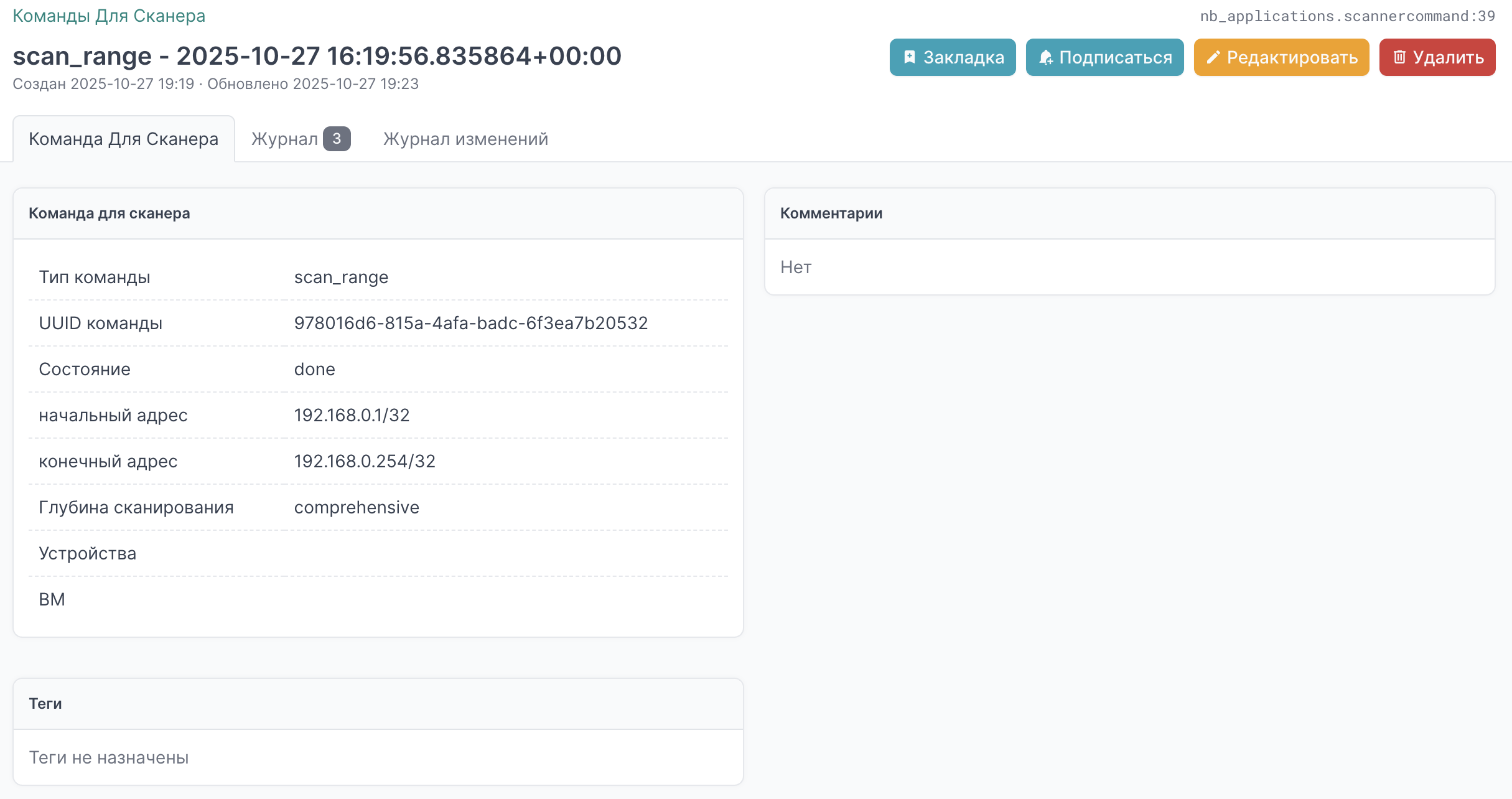Click the bookmark icon in Закладка button
This screenshot has height=799, width=1512.
pos(909,57)
